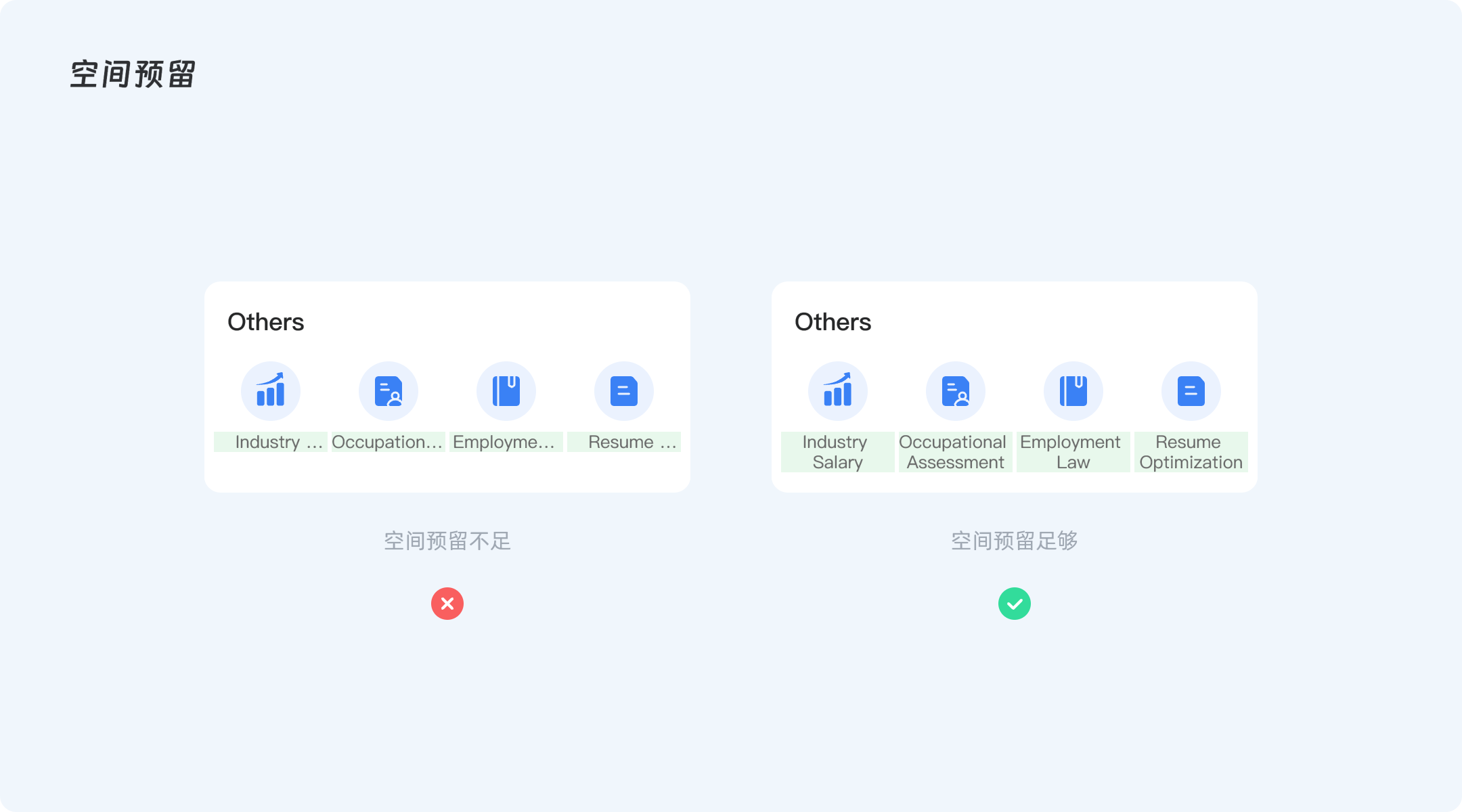Click truncated 'Occupation…' label
The width and height of the screenshot is (1462, 812).
(x=389, y=442)
